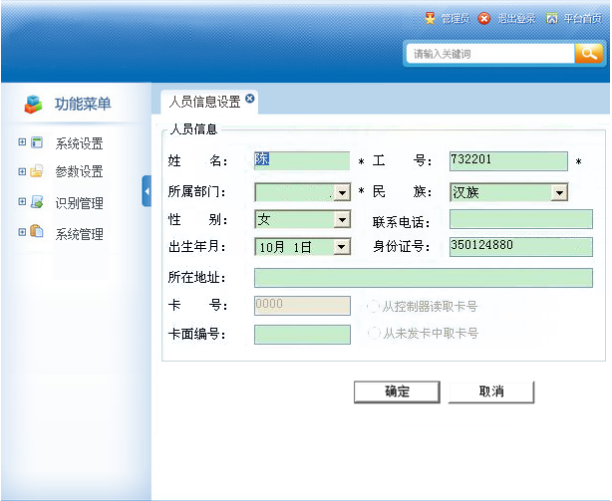The height and width of the screenshot is (501, 612).
Task: Close the 人员信息设置 tab
Action: coord(250,99)
